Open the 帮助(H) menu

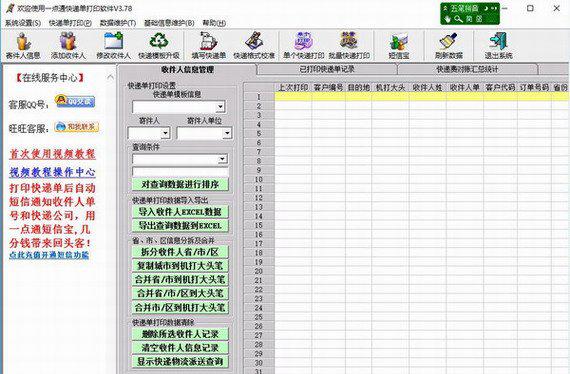(214, 23)
